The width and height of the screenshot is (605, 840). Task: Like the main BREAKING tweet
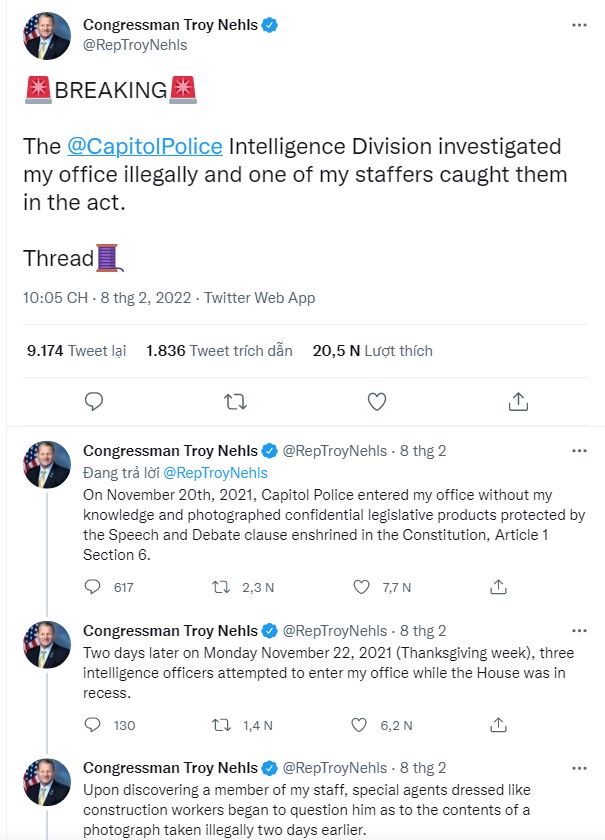[377, 401]
